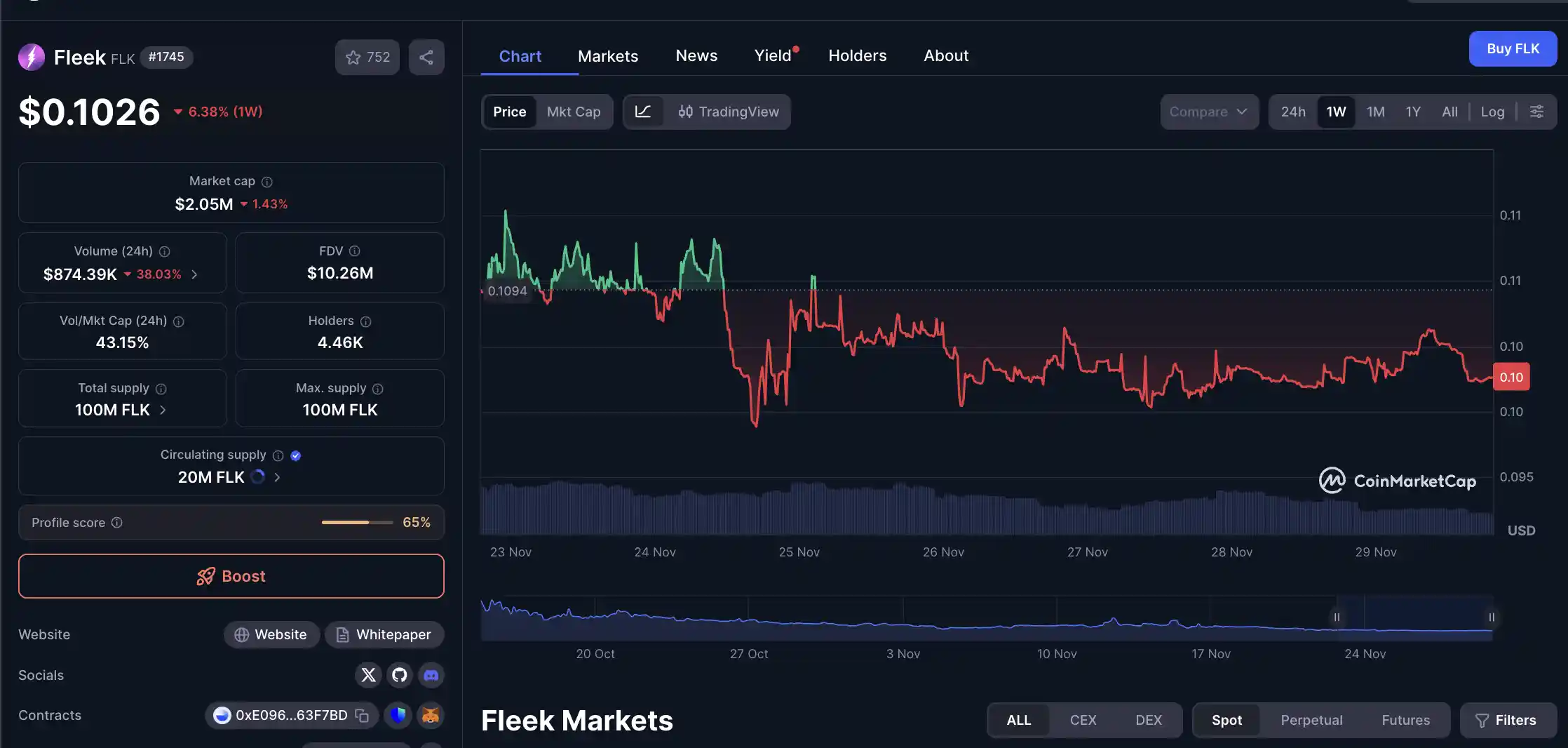Add FLK token via MetaMask fox icon
Image resolution: width=1568 pixels, height=748 pixels.
(430, 716)
